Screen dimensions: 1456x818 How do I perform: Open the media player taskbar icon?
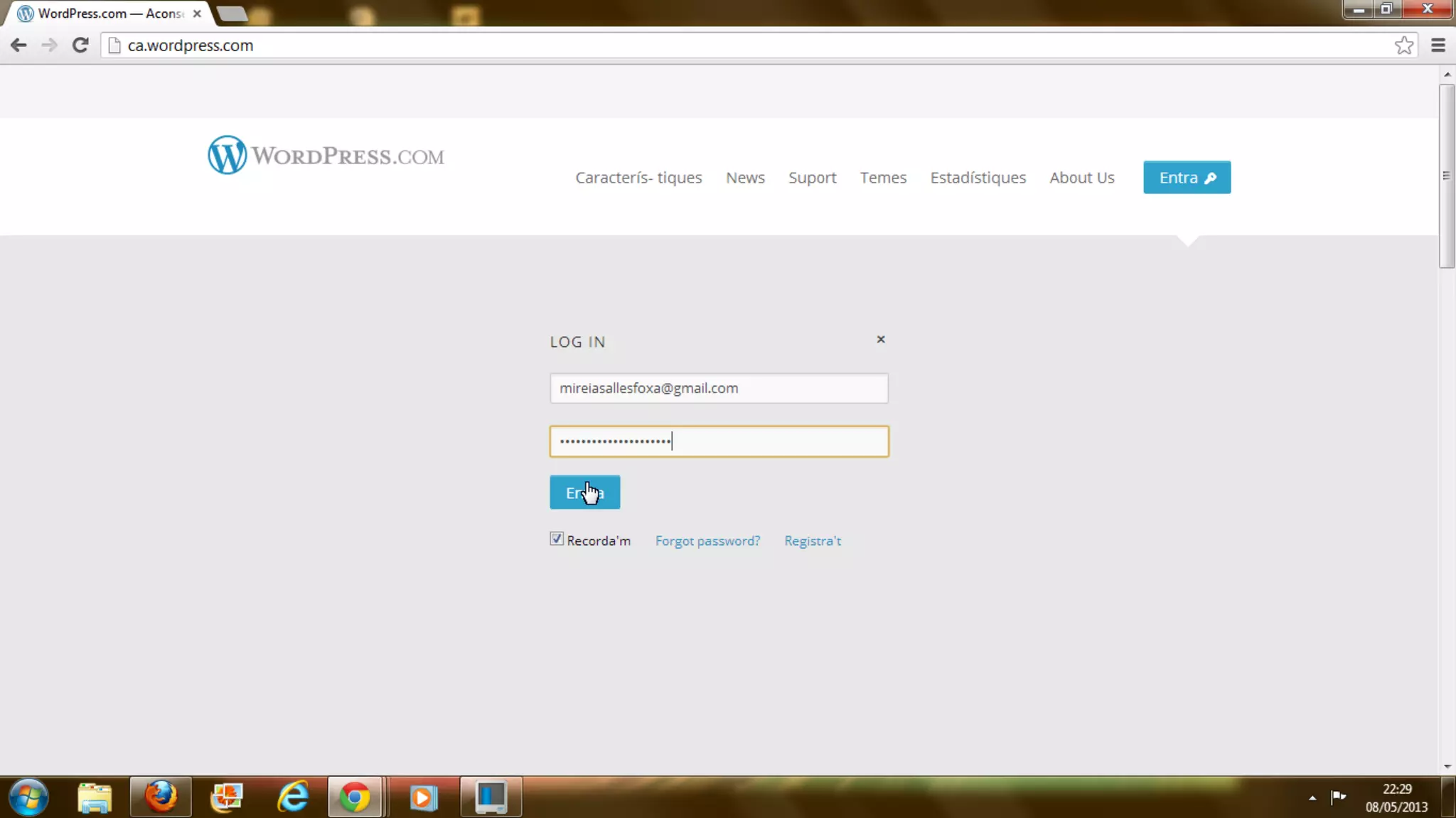(x=423, y=797)
